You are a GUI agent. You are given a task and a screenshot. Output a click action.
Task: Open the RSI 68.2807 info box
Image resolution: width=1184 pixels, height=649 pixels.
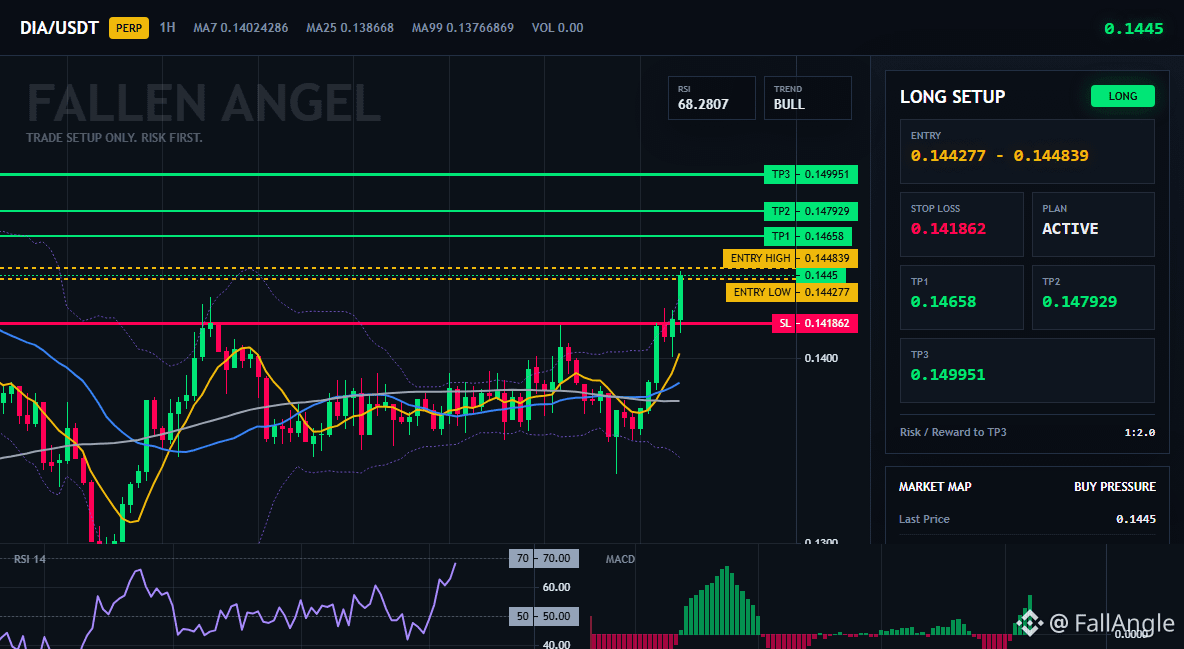(x=711, y=97)
